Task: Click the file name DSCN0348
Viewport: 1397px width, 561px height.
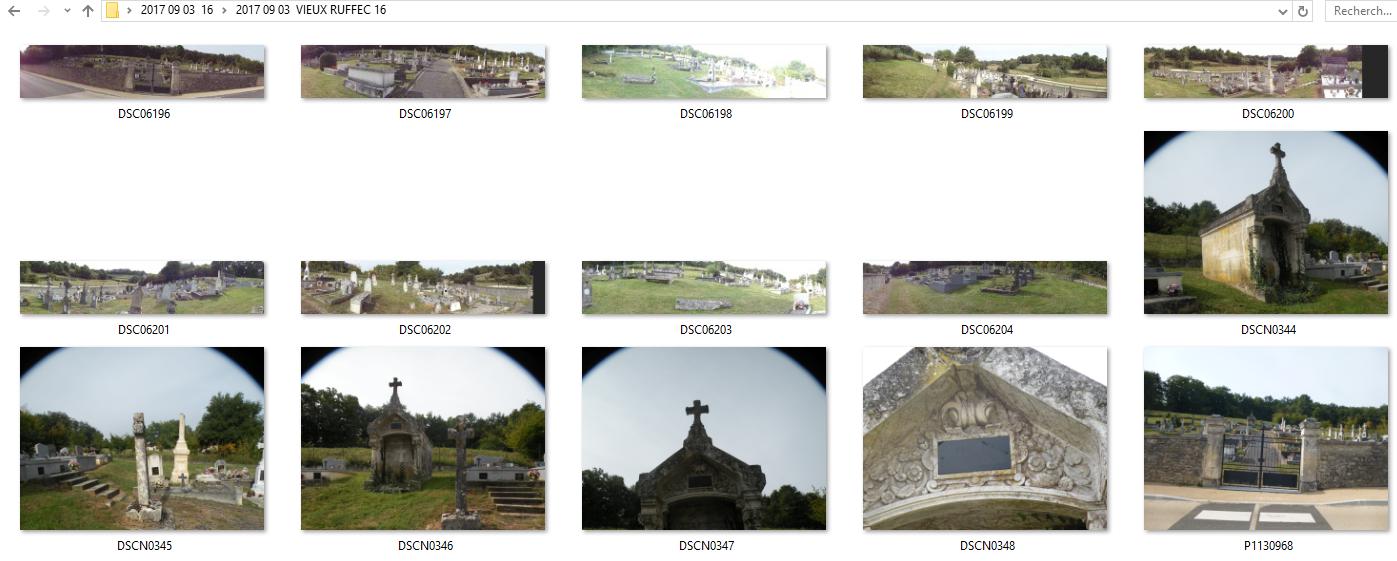Action: click(x=987, y=546)
